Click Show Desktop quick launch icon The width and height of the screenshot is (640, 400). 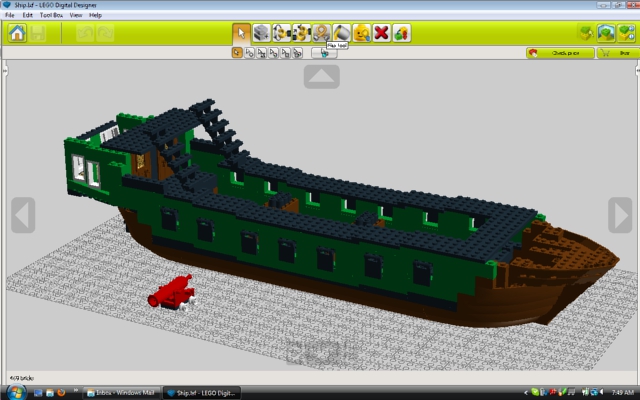(38, 393)
